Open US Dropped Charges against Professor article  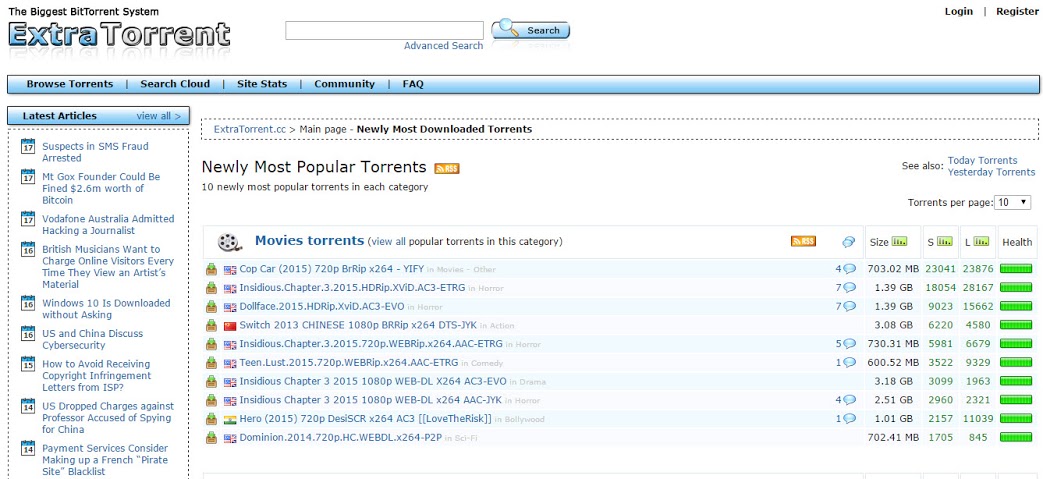(x=108, y=418)
